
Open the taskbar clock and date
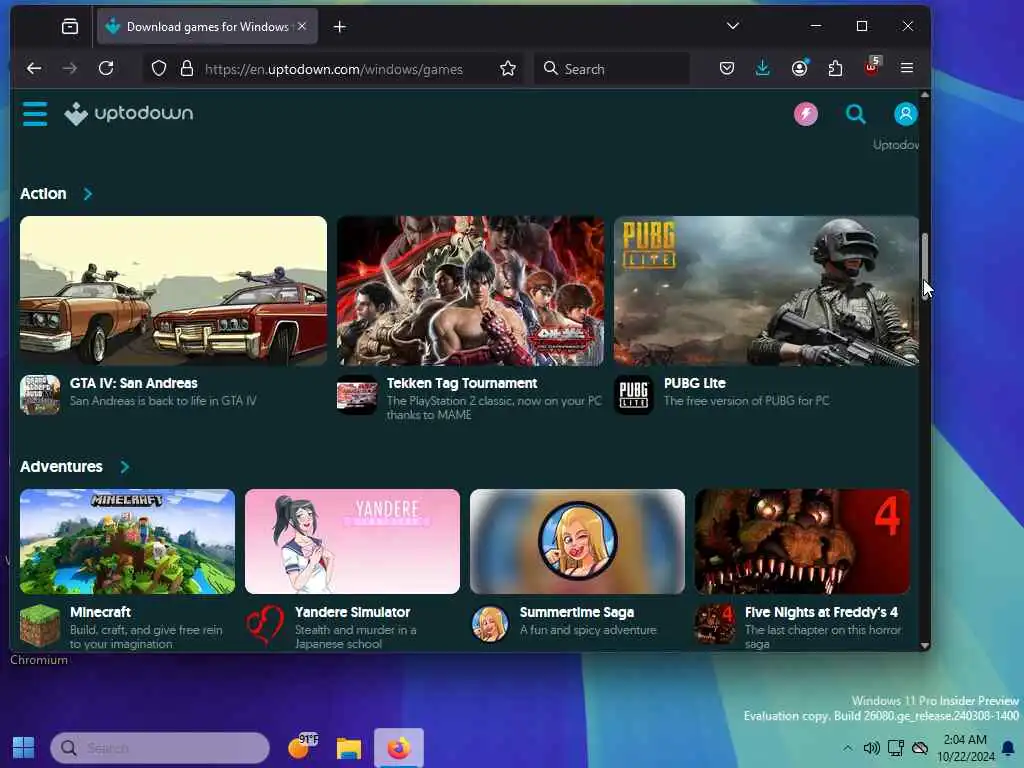(x=965, y=748)
